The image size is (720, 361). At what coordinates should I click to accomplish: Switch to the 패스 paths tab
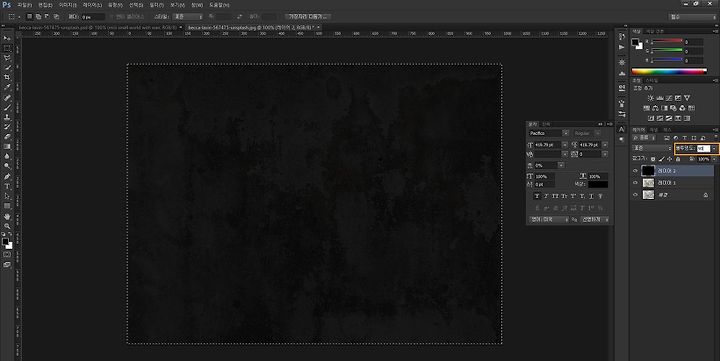[x=667, y=130]
